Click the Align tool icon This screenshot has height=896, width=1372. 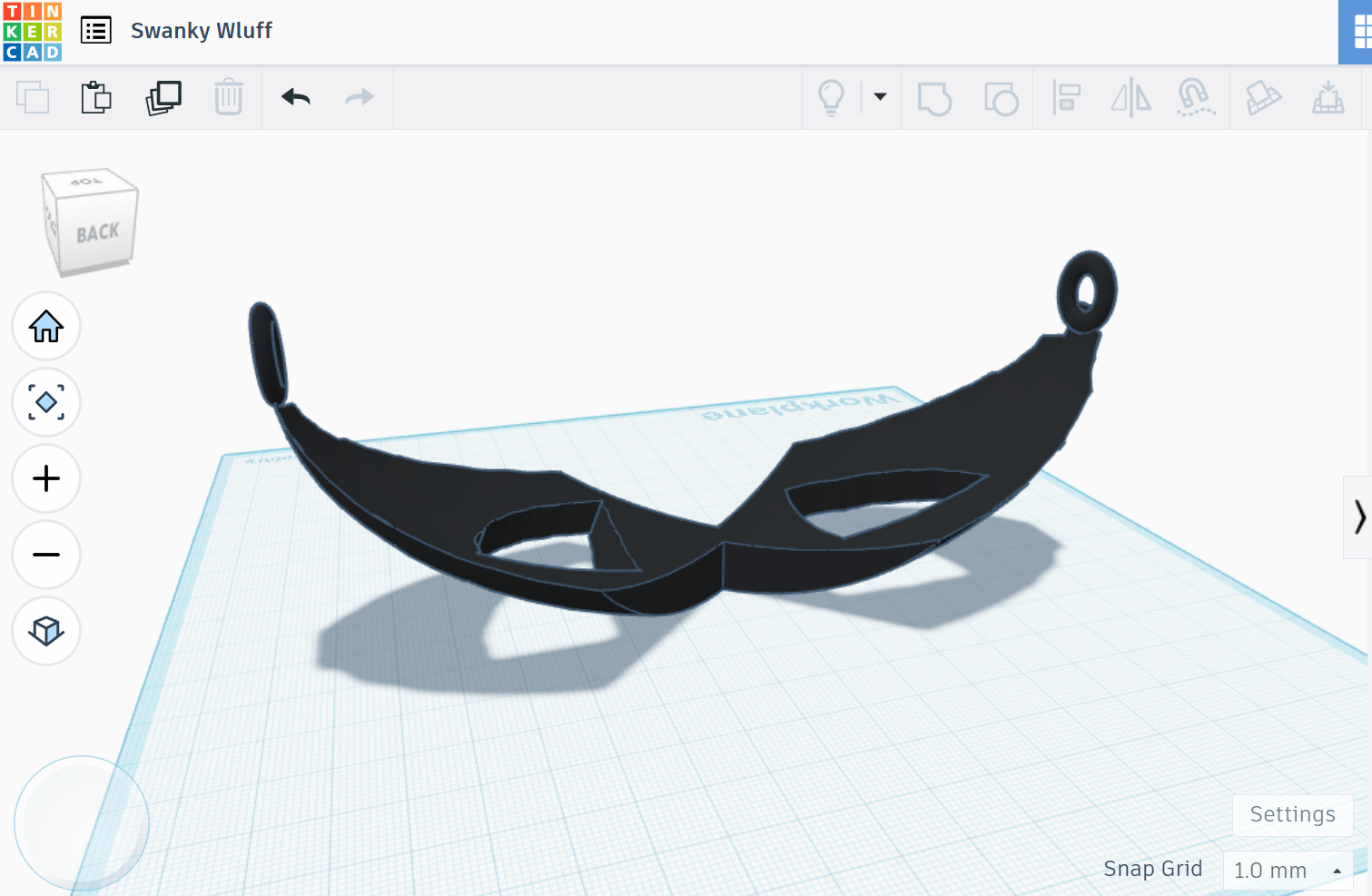point(1066,97)
